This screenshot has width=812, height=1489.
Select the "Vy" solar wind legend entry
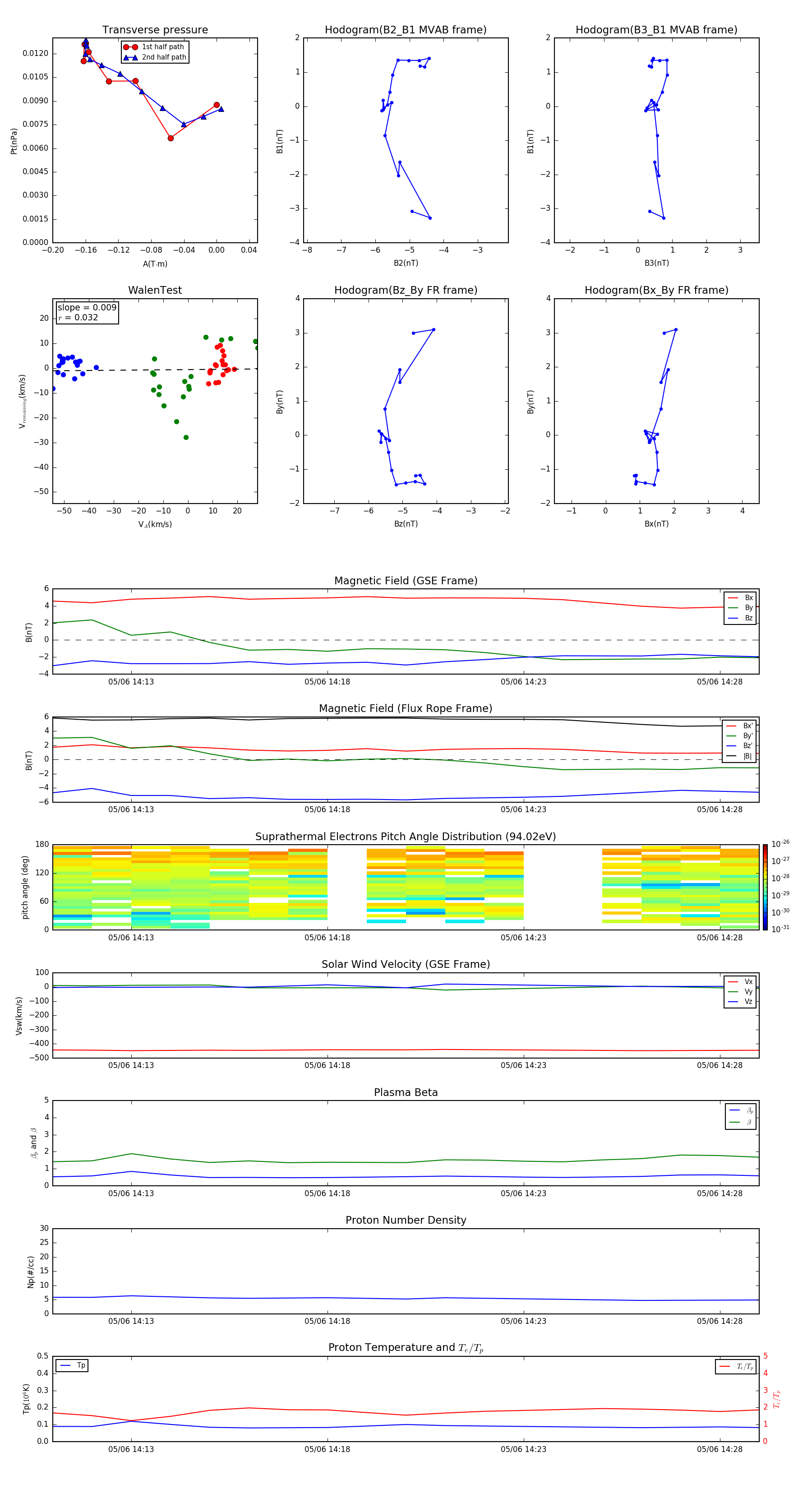click(x=741, y=992)
